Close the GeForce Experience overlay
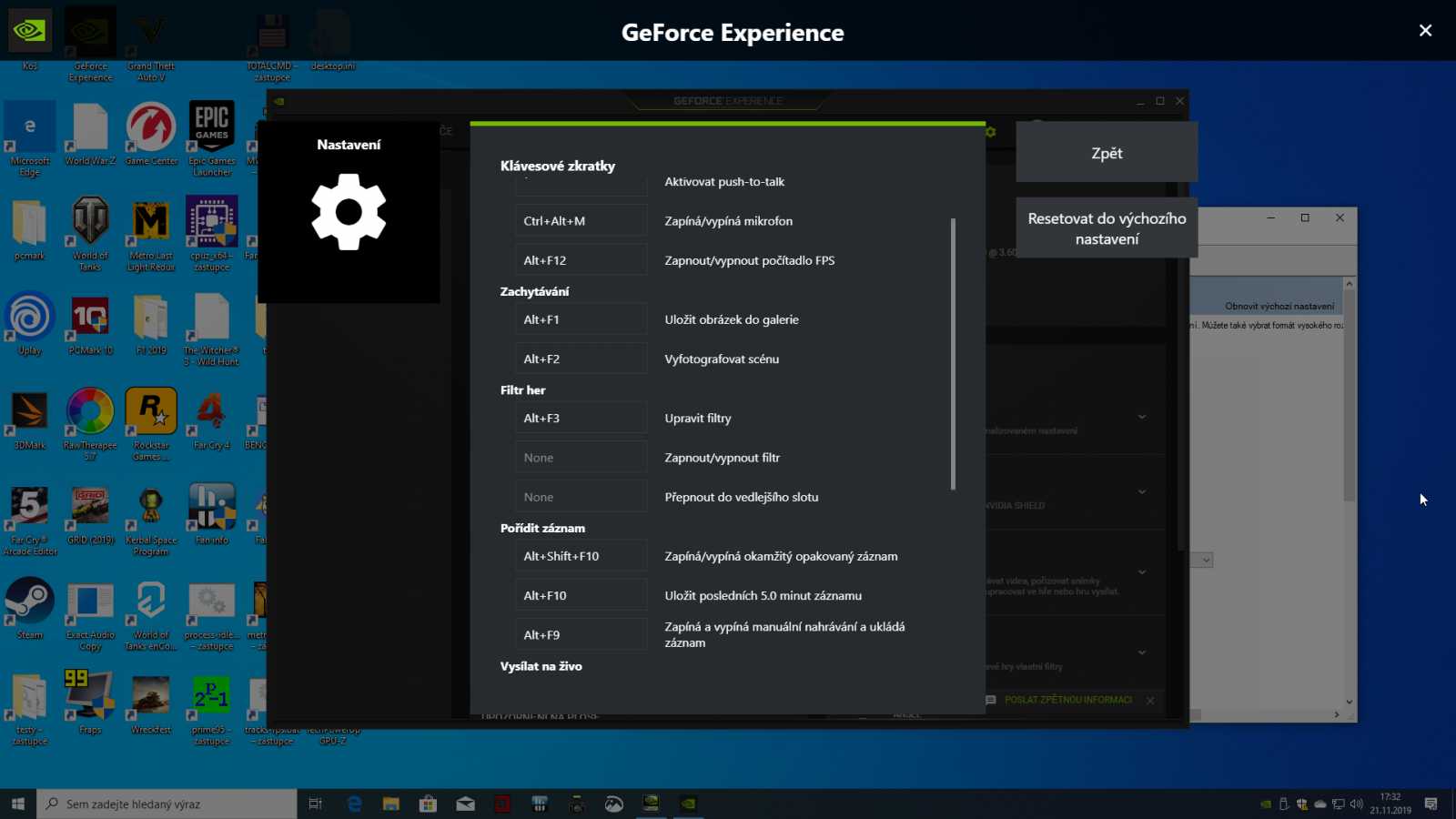 point(1425,31)
